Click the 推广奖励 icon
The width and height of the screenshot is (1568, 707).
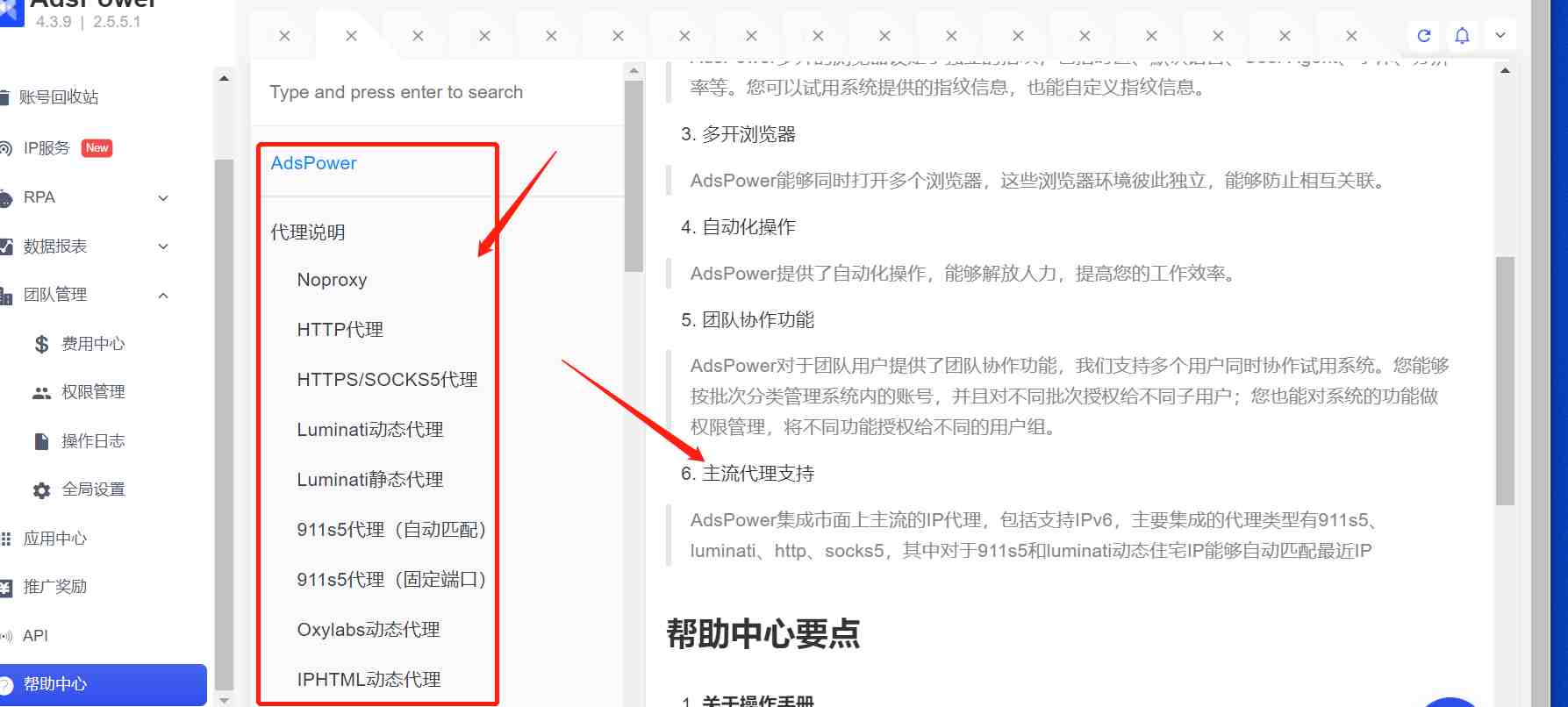(5, 588)
